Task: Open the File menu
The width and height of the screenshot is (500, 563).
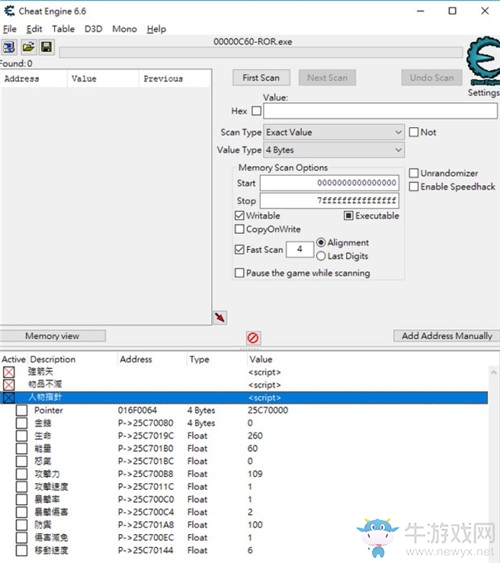Action: pyautogui.click(x=10, y=29)
